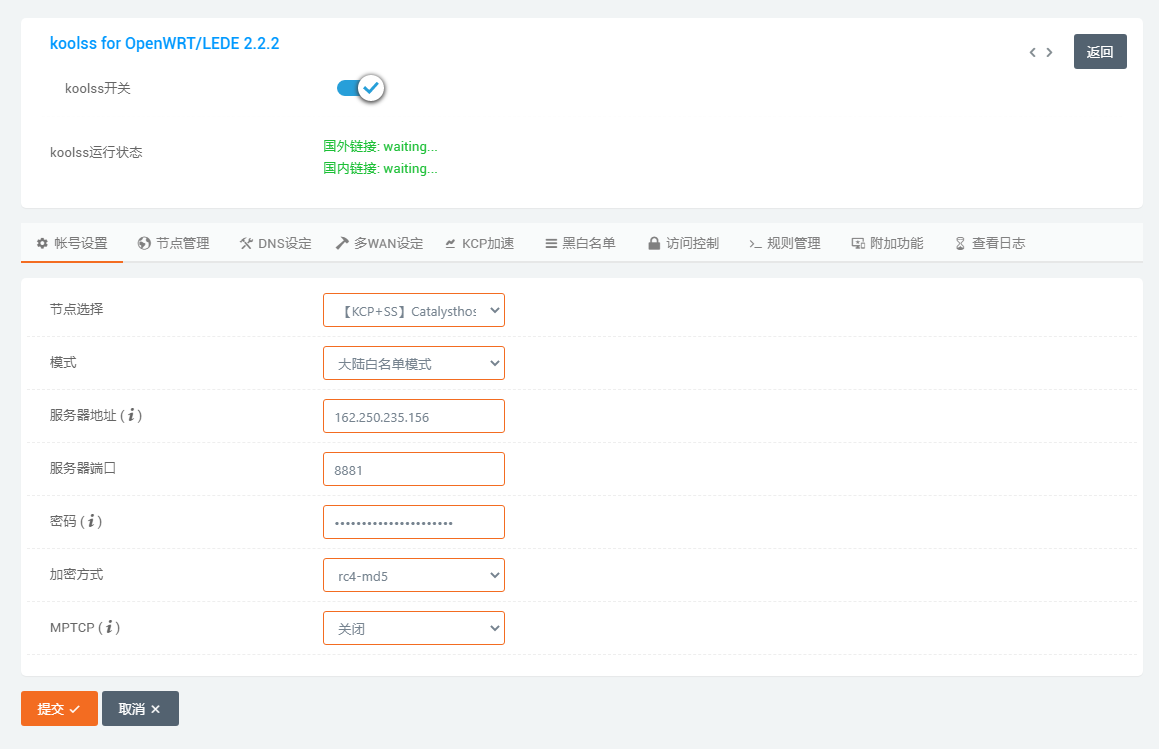Click the info icon next to MPTCP
The image size is (1159, 749).
109,627
